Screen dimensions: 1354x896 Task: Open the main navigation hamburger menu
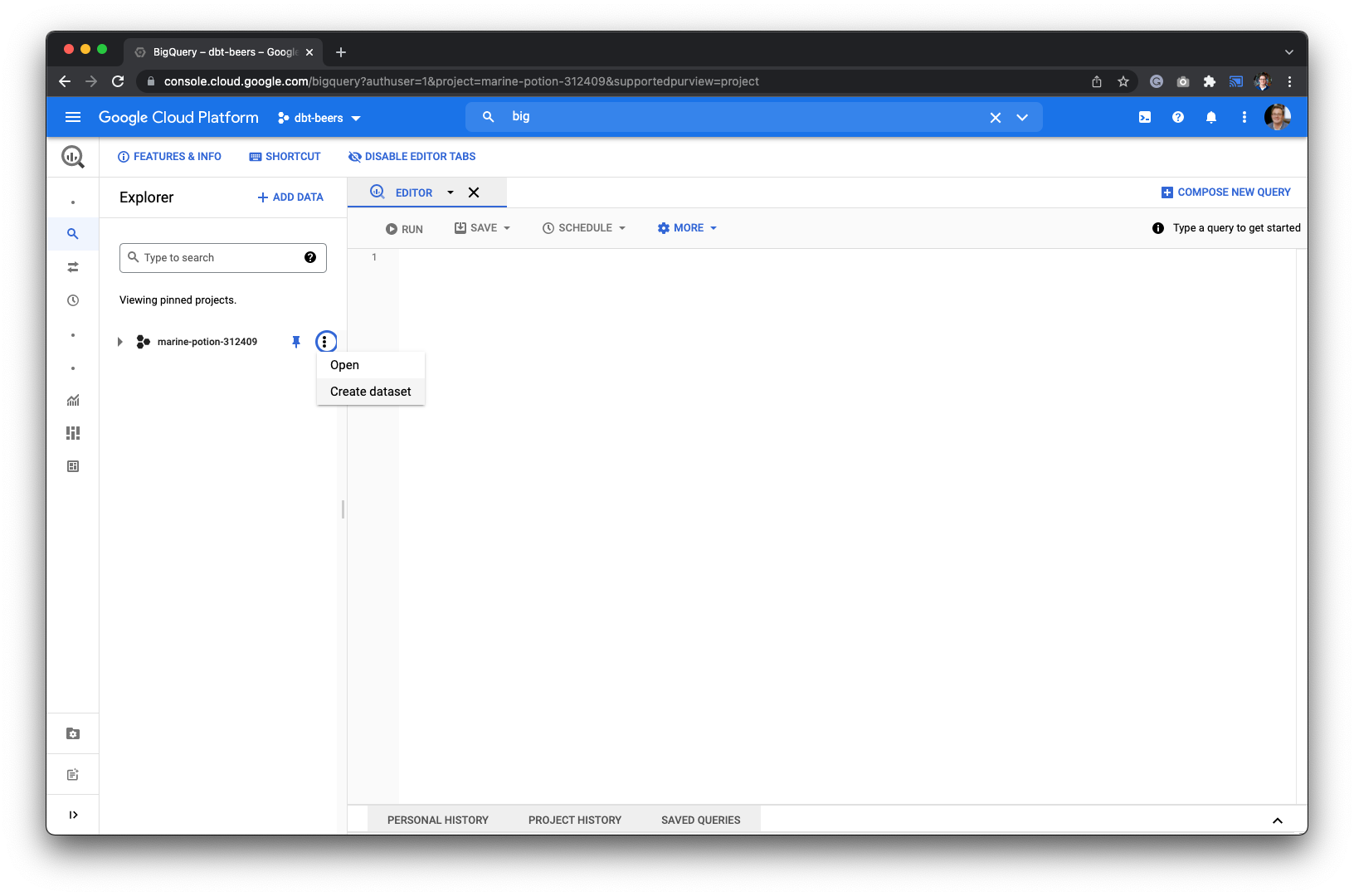tap(73, 117)
